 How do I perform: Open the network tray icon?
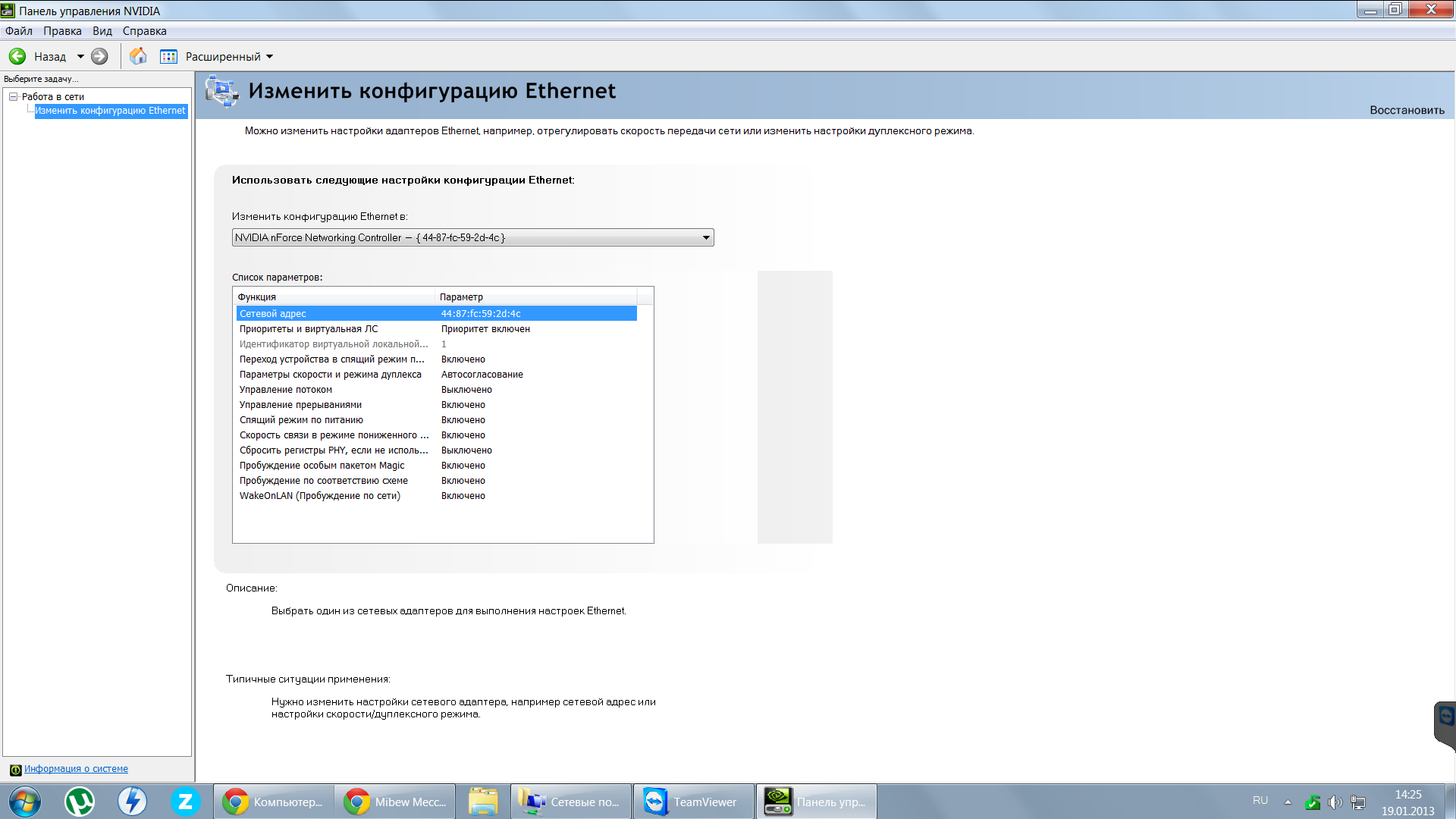click(x=1358, y=802)
